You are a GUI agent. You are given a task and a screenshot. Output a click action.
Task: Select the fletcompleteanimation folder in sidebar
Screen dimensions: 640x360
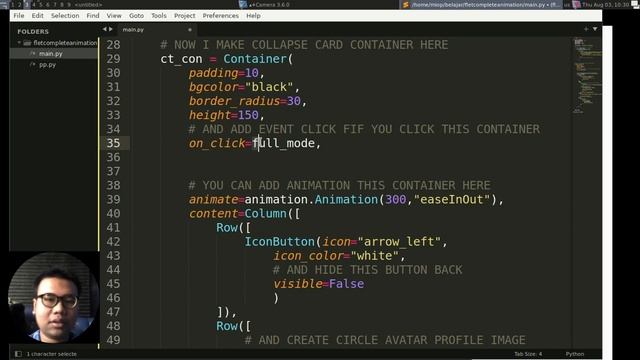(x=65, y=42)
